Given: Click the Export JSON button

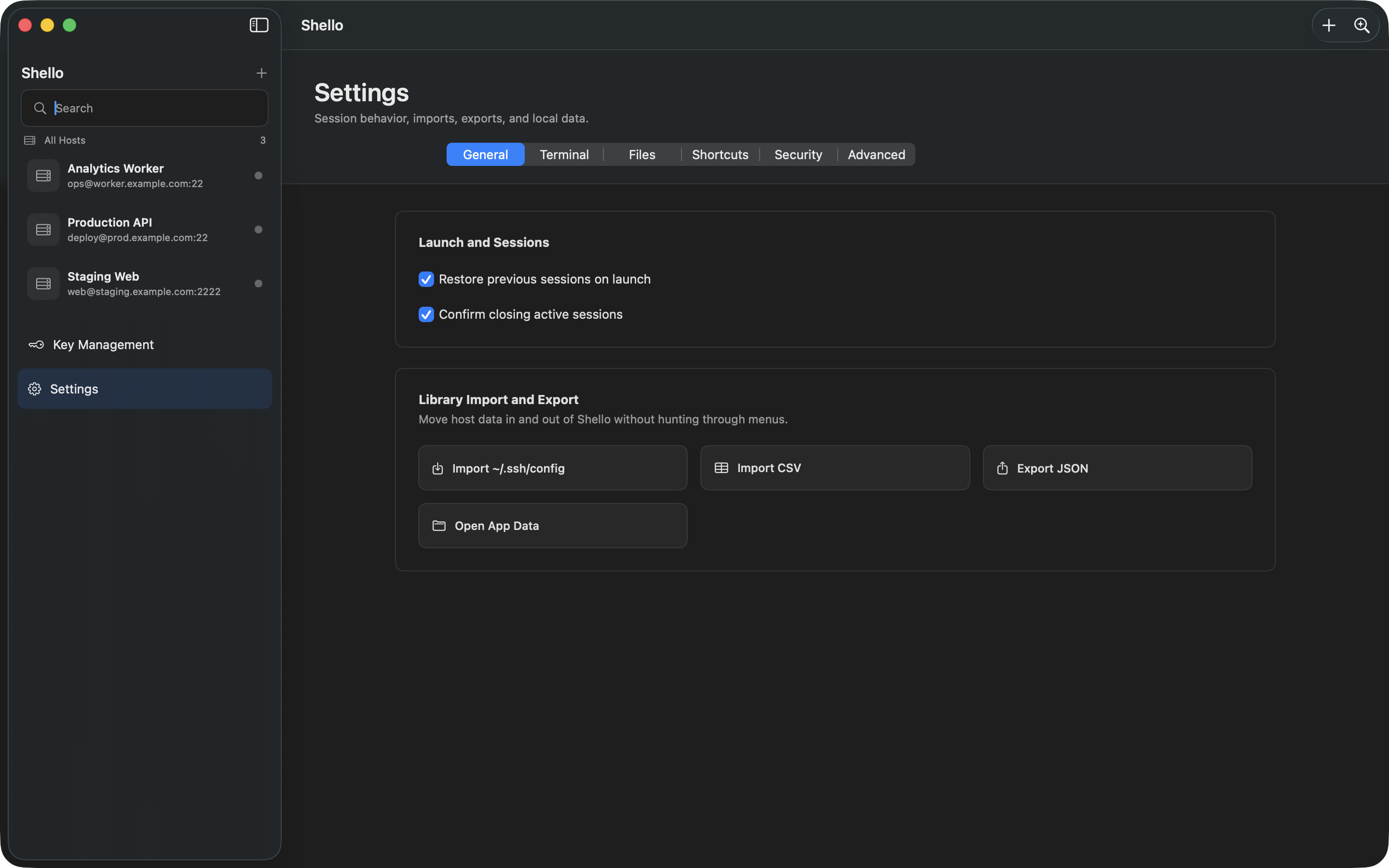Looking at the screenshot, I should (1117, 468).
